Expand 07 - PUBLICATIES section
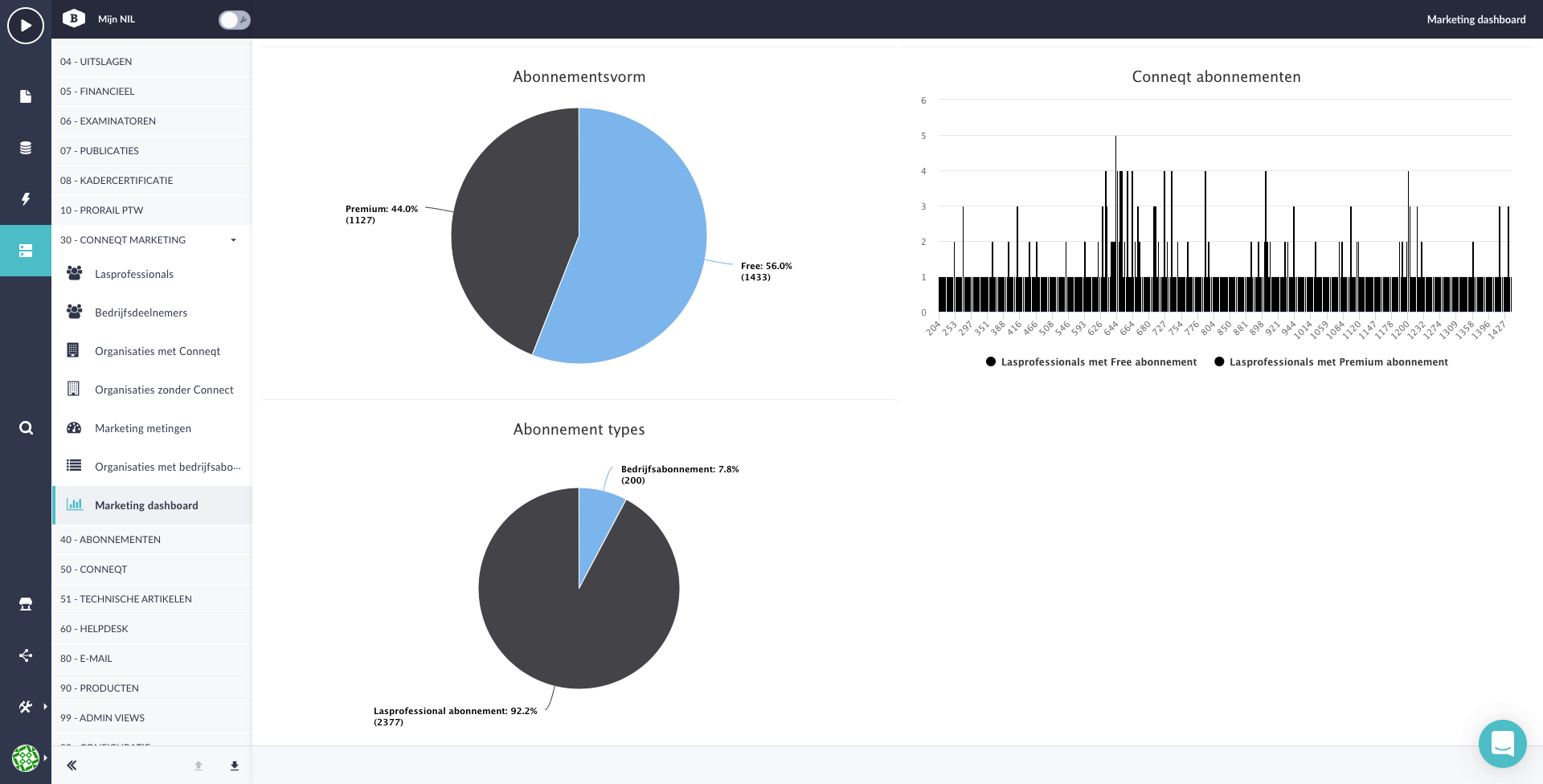 coord(152,151)
